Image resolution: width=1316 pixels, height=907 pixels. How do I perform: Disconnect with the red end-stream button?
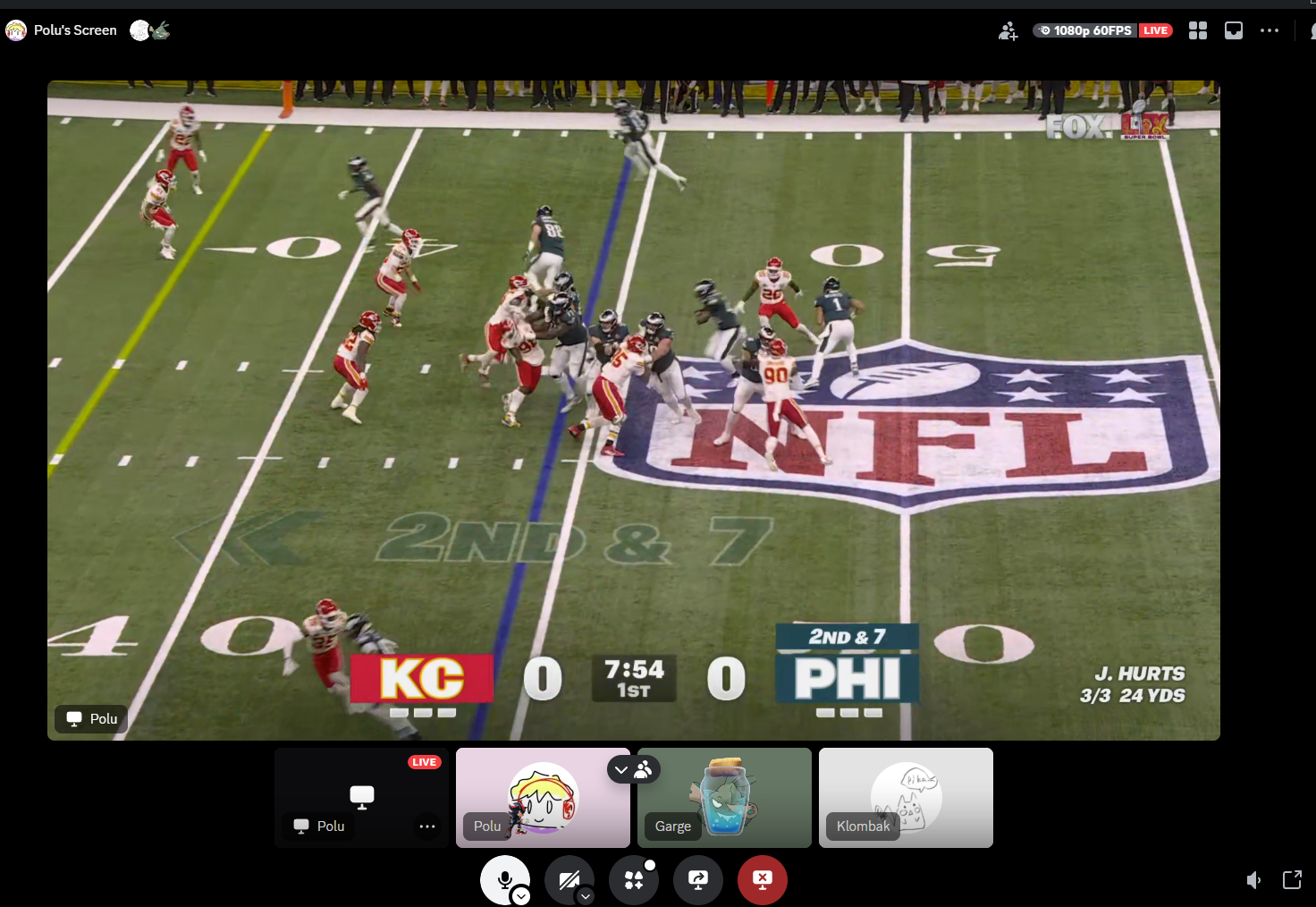pyautogui.click(x=763, y=880)
